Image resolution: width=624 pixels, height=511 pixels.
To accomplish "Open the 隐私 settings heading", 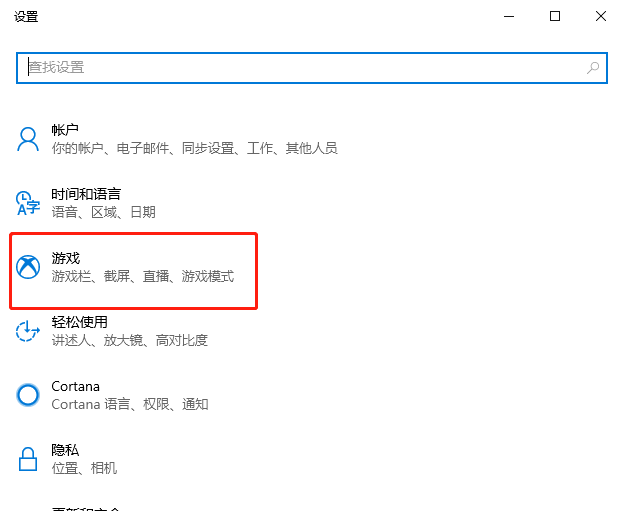I will [x=65, y=450].
